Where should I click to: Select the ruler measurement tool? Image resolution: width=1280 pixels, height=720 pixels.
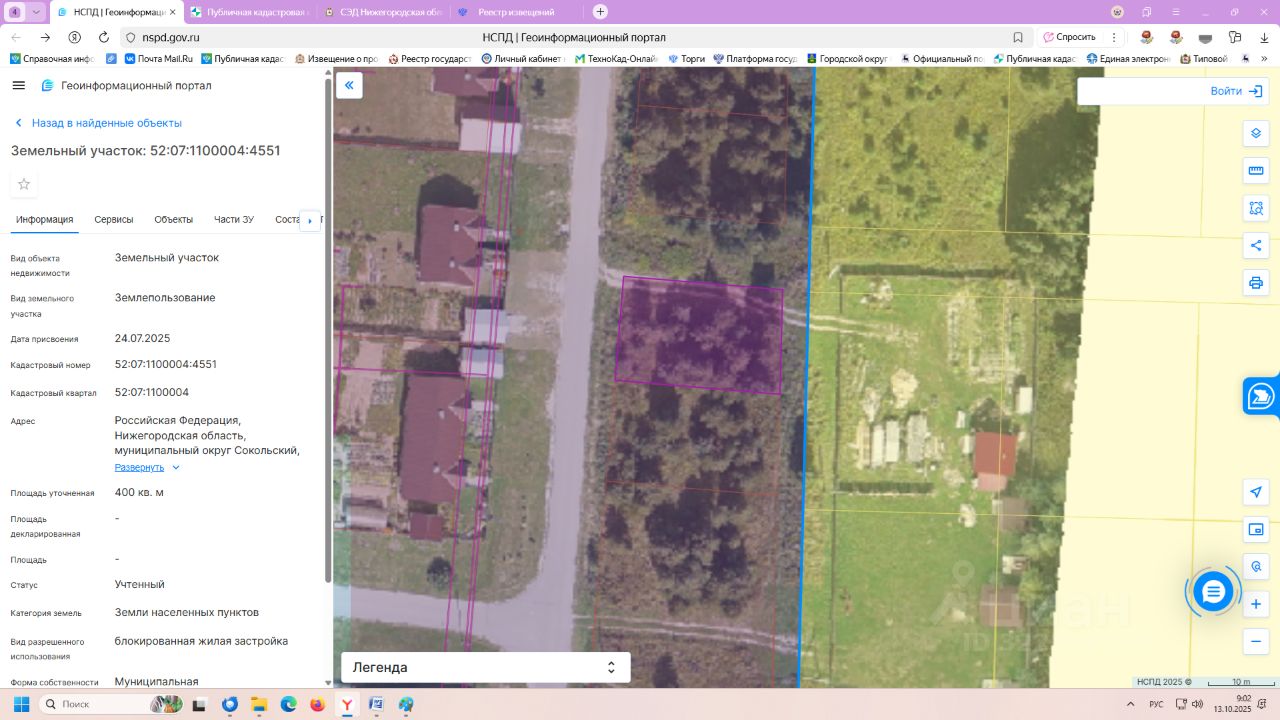pyautogui.click(x=1256, y=171)
